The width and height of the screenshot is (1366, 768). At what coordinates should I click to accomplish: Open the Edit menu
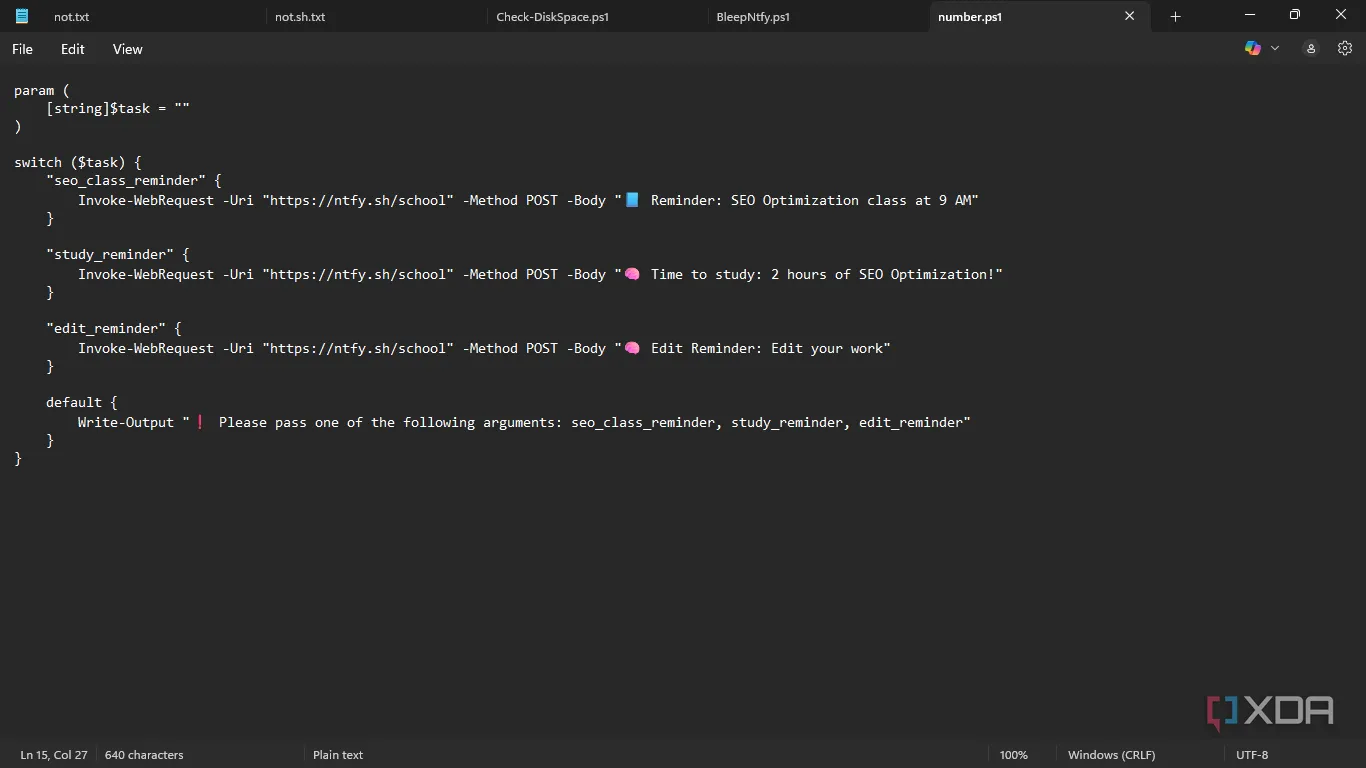(x=73, y=49)
